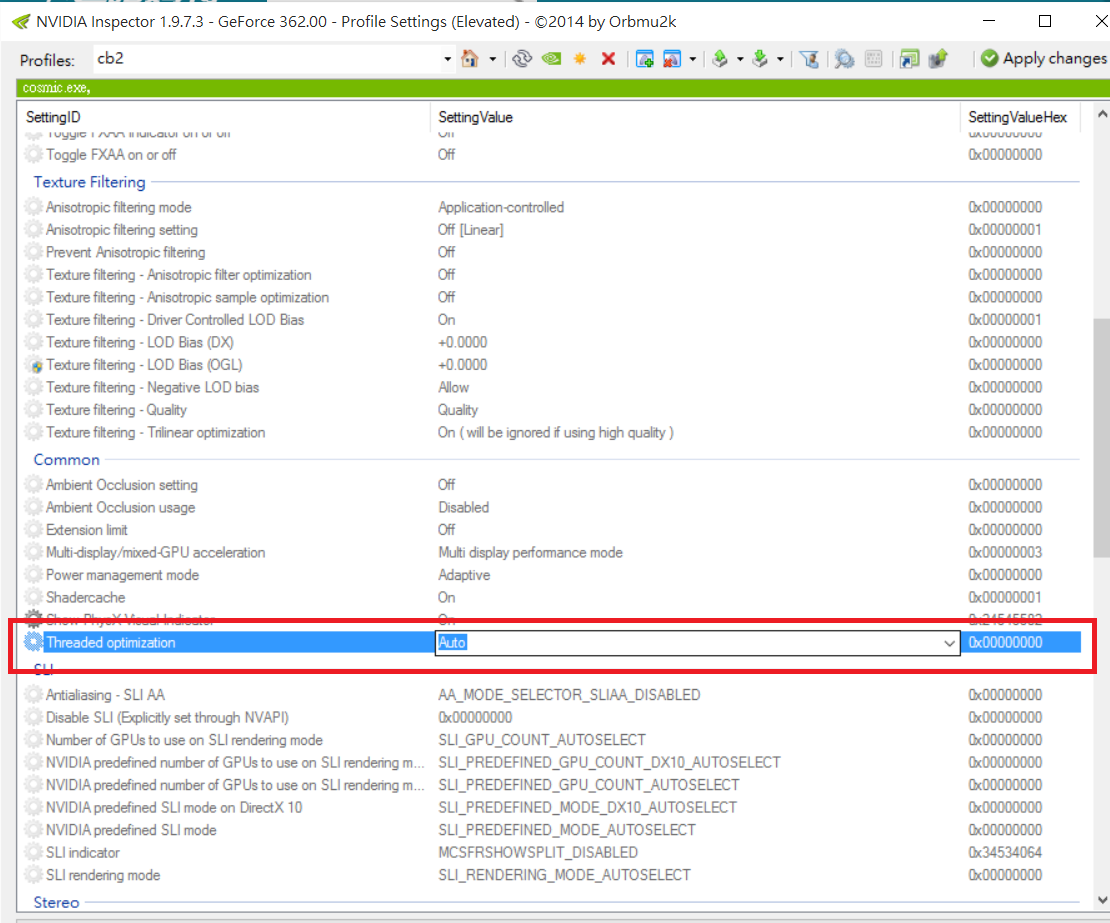Click magnifier scan modified profiles icon
This screenshot has height=923, width=1110.
[844, 59]
